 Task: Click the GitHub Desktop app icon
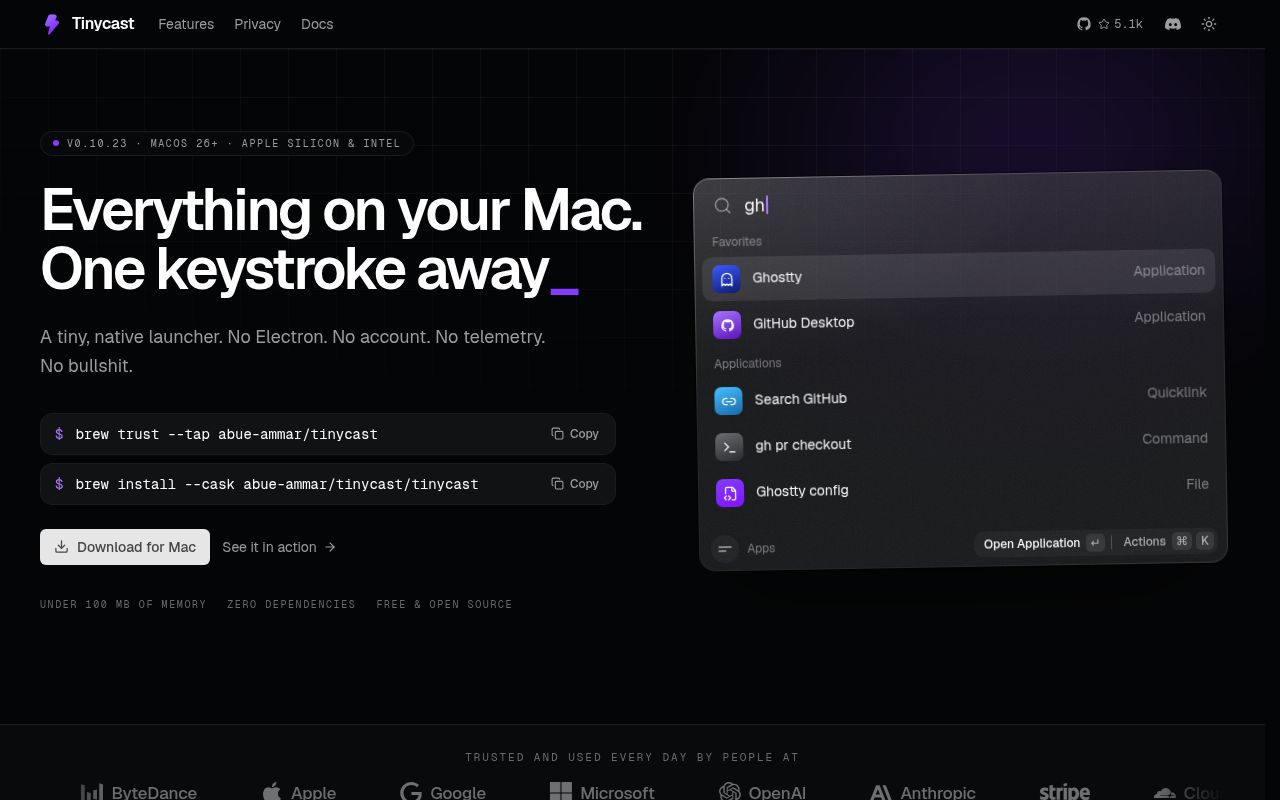(727, 324)
